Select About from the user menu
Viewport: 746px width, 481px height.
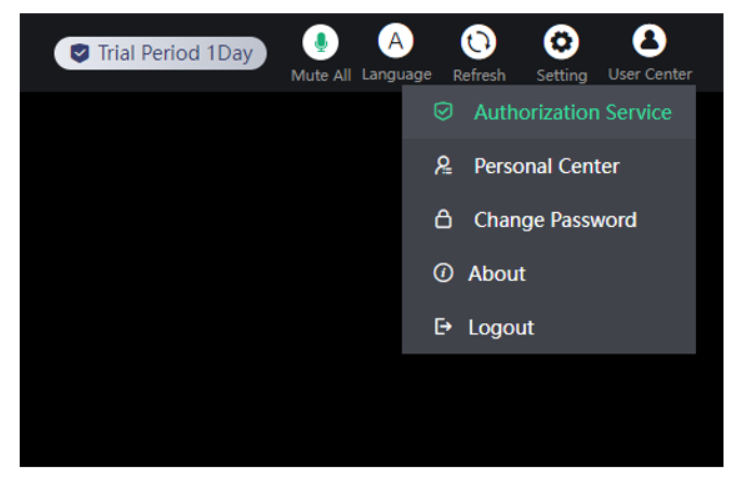click(549, 274)
